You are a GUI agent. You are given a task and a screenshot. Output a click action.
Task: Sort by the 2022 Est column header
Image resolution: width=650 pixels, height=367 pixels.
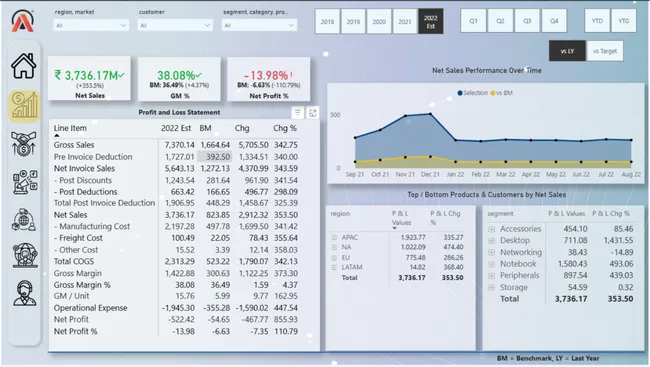[x=176, y=128]
